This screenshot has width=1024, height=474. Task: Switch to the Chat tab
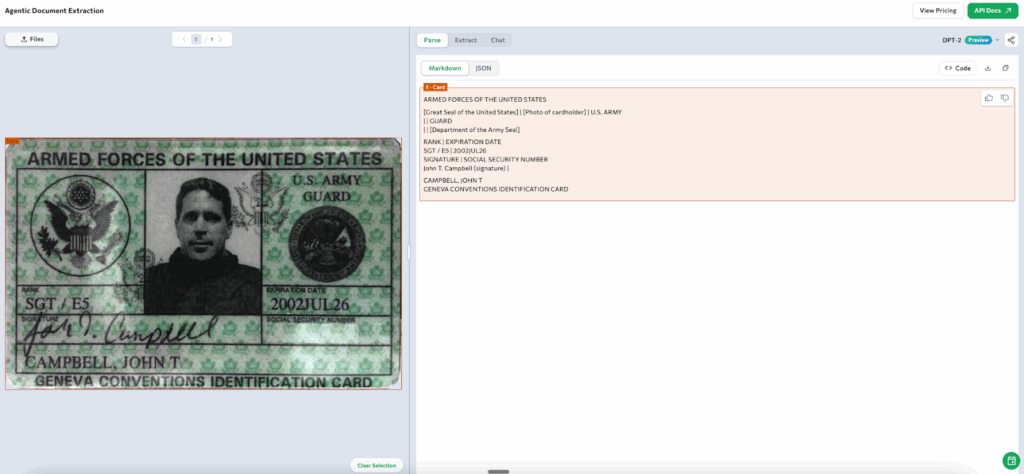click(x=497, y=40)
